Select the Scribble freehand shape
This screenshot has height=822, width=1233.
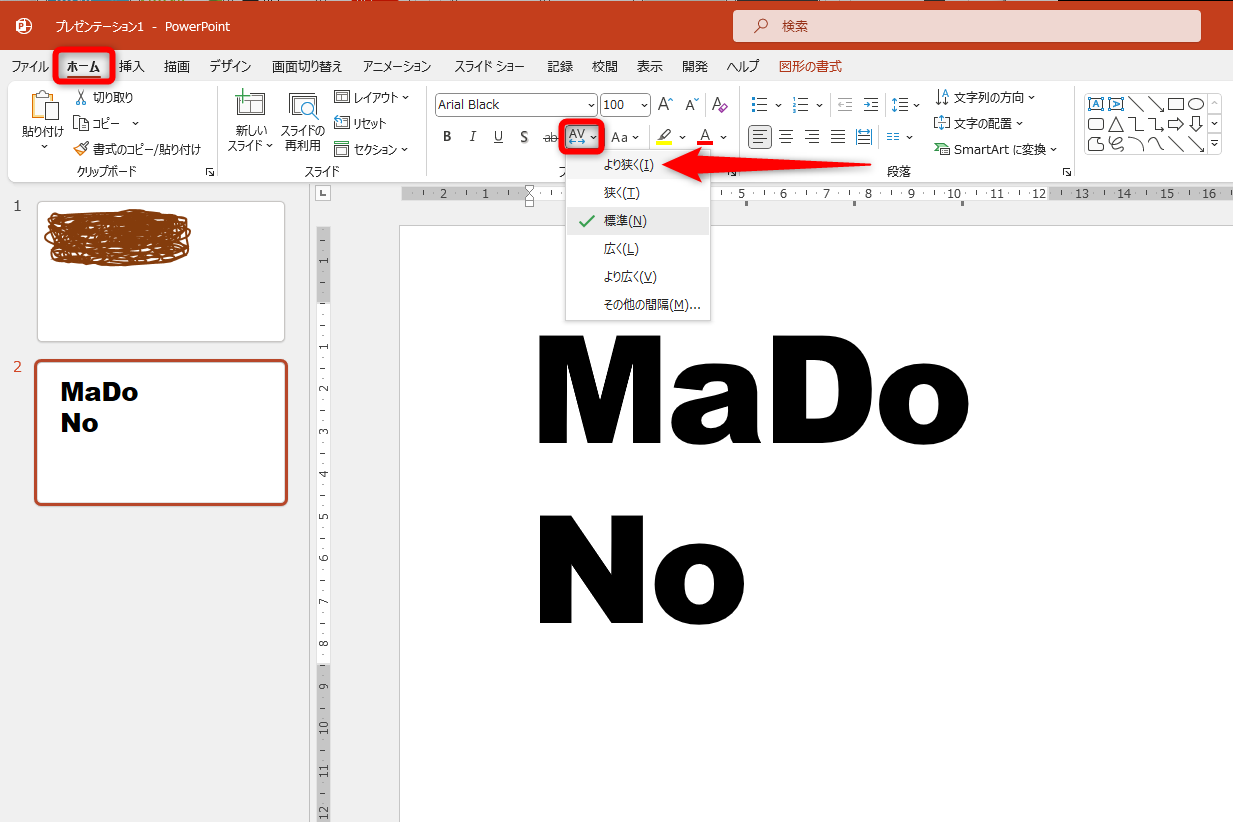[1115, 144]
